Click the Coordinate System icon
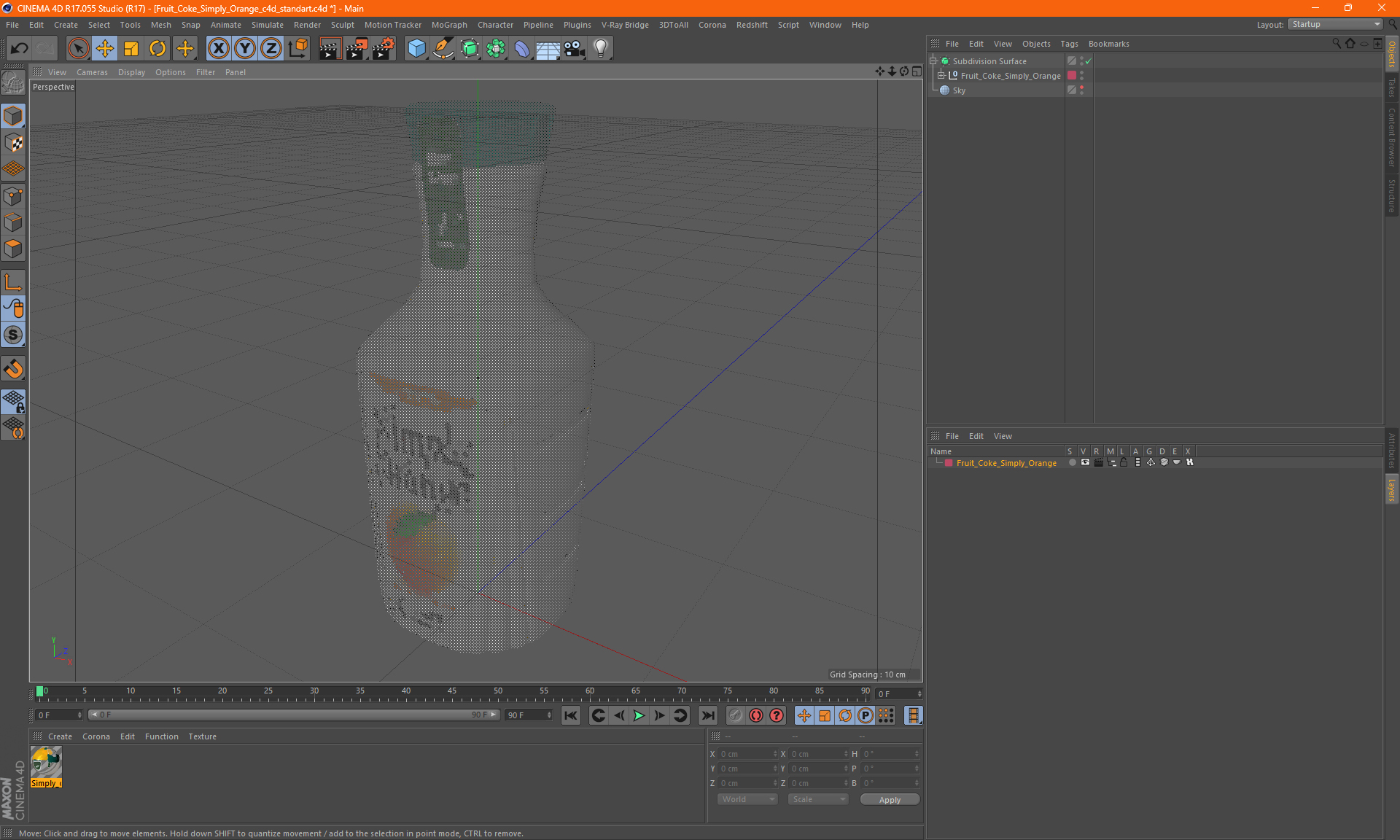Image resolution: width=1400 pixels, height=840 pixels. pyautogui.click(x=298, y=49)
